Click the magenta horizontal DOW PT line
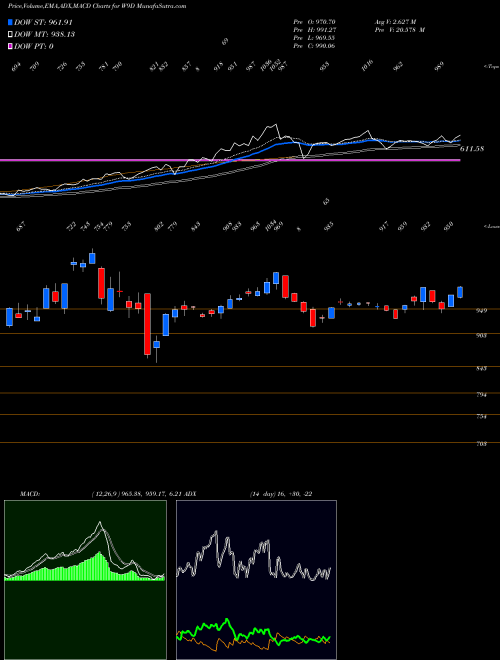The width and height of the screenshot is (500, 660). (230, 160)
